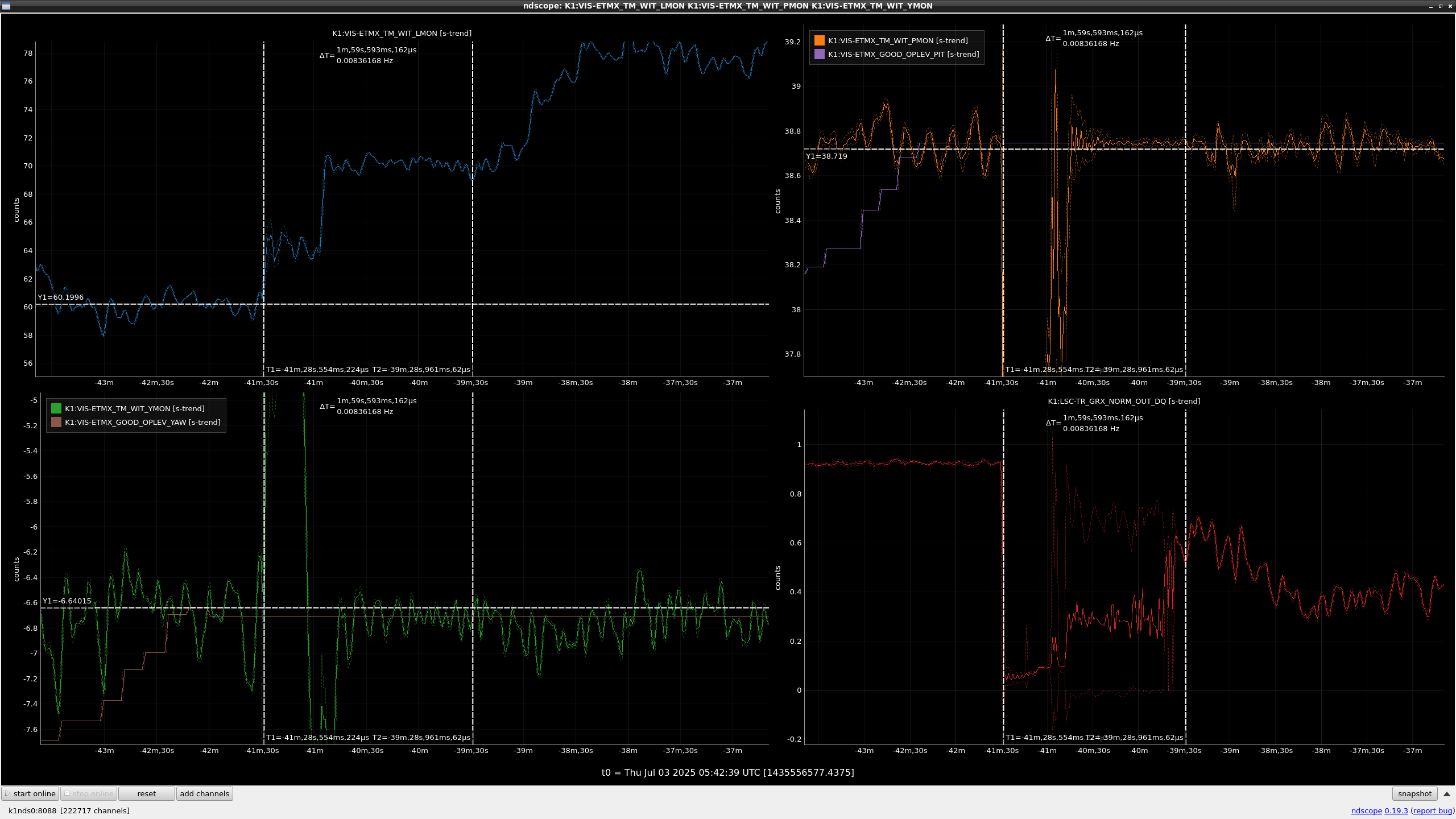
Task: Select K1:VIS-ETMX_GOOD_OPLEV_YAW legend label
Action: click(x=143, y=422)
